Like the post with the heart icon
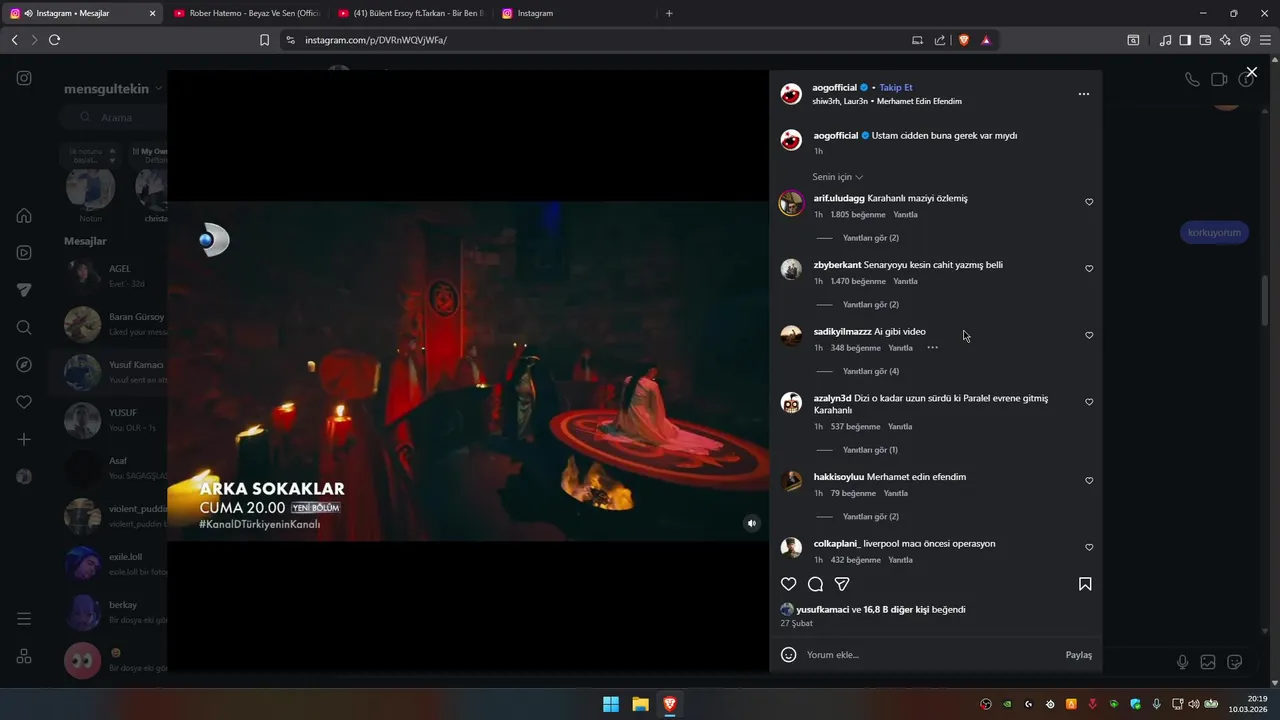The height and width of the screenshot is (720, 1280). 789,584
